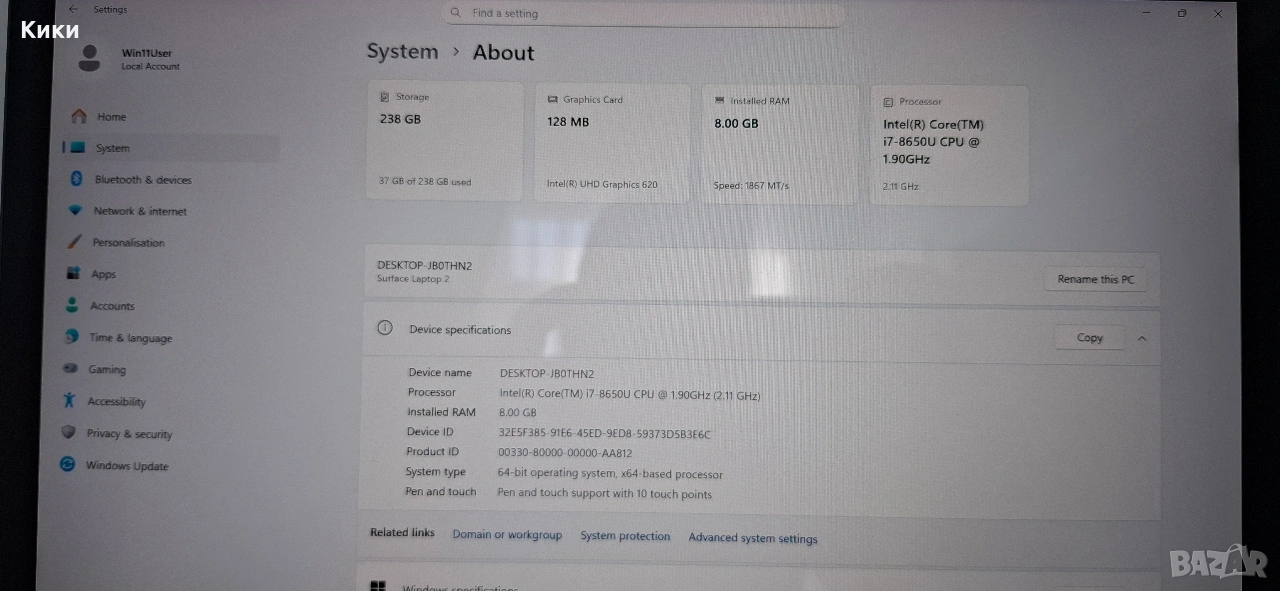Click the search magnifier icon
The width and height of the screenshot is (1280, 591).
(x=456, y=13)
